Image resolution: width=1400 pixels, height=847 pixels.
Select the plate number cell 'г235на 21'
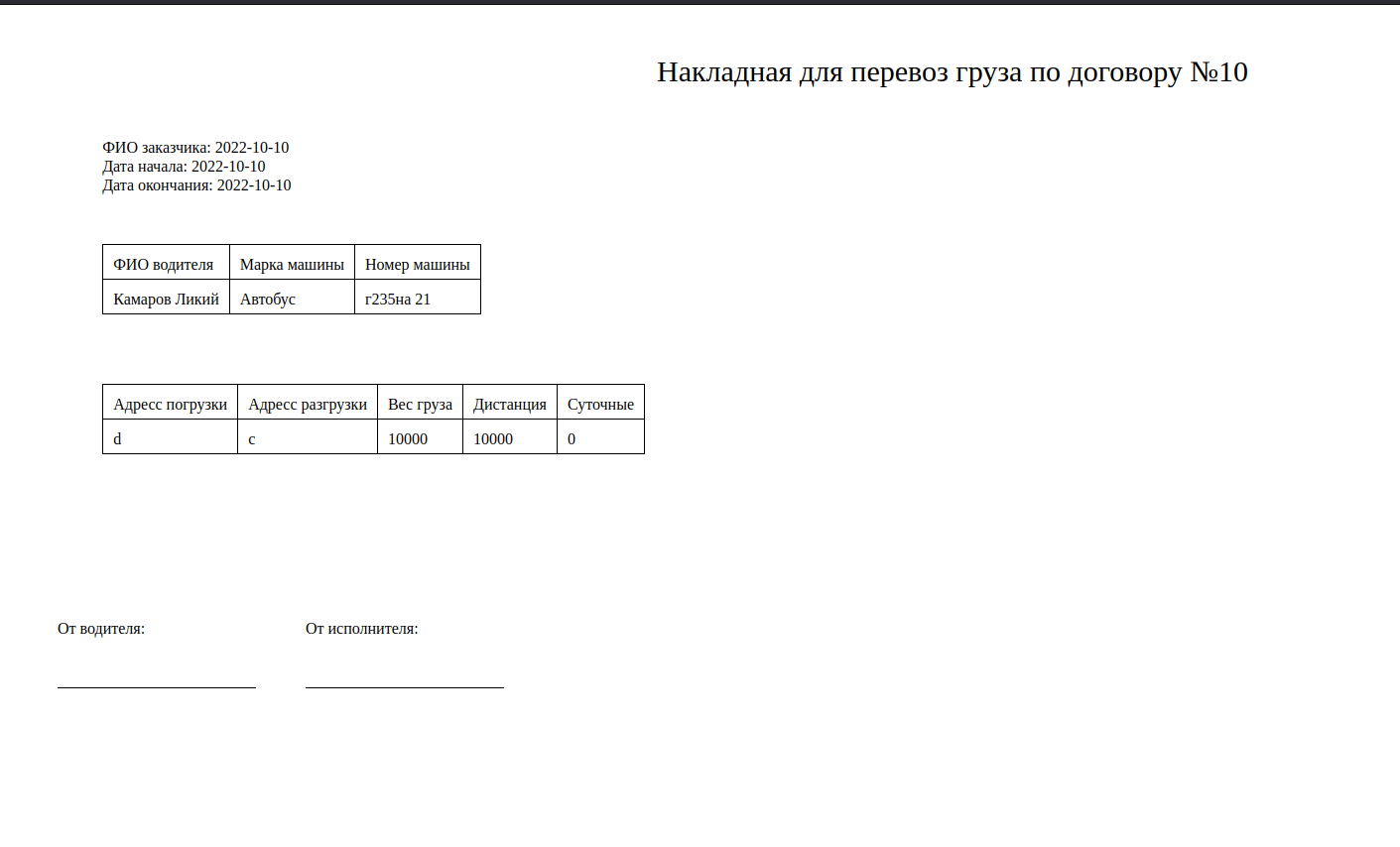[418, 298]
